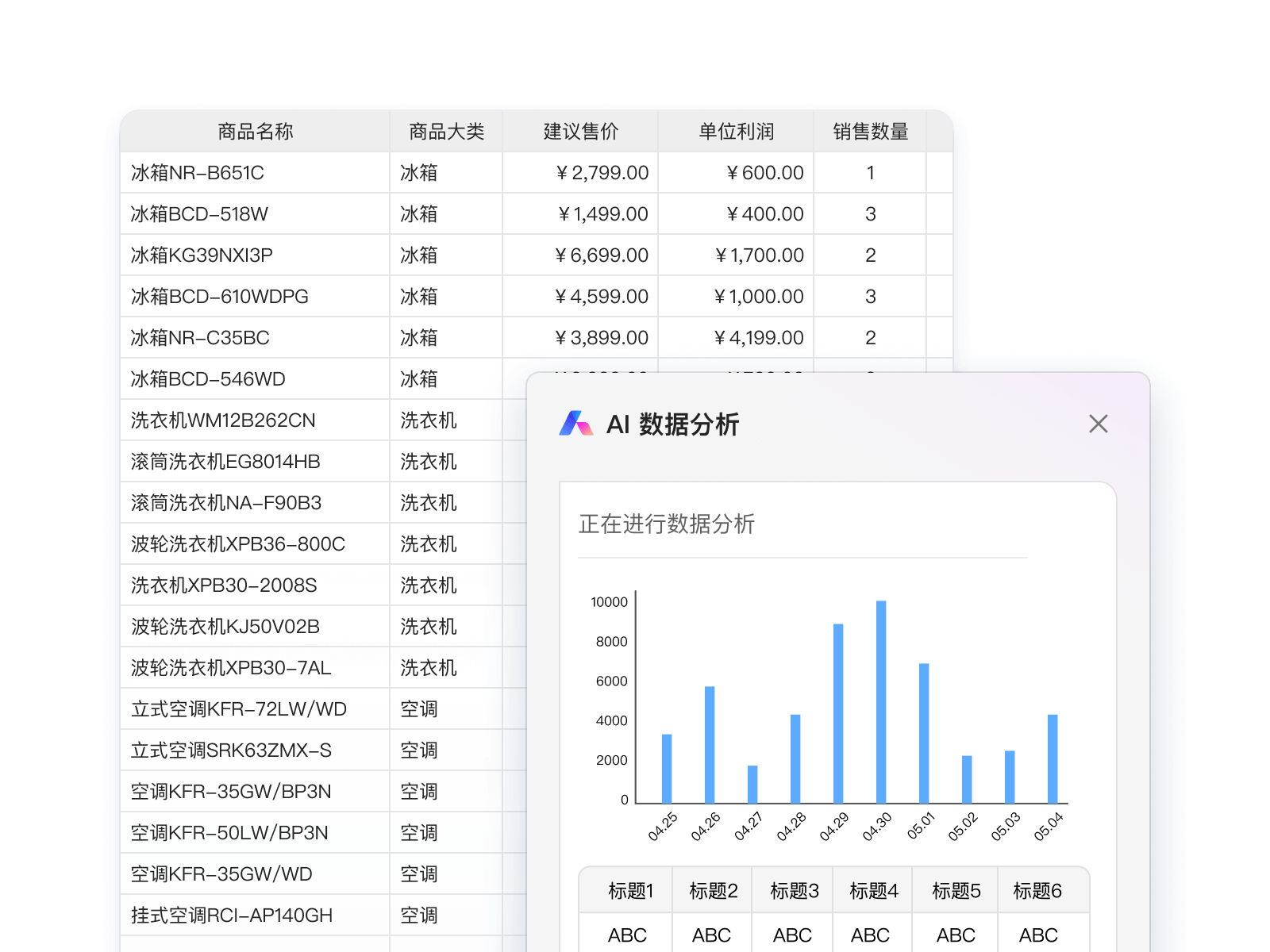Click profit cell ¥400.00

point(736,214)
